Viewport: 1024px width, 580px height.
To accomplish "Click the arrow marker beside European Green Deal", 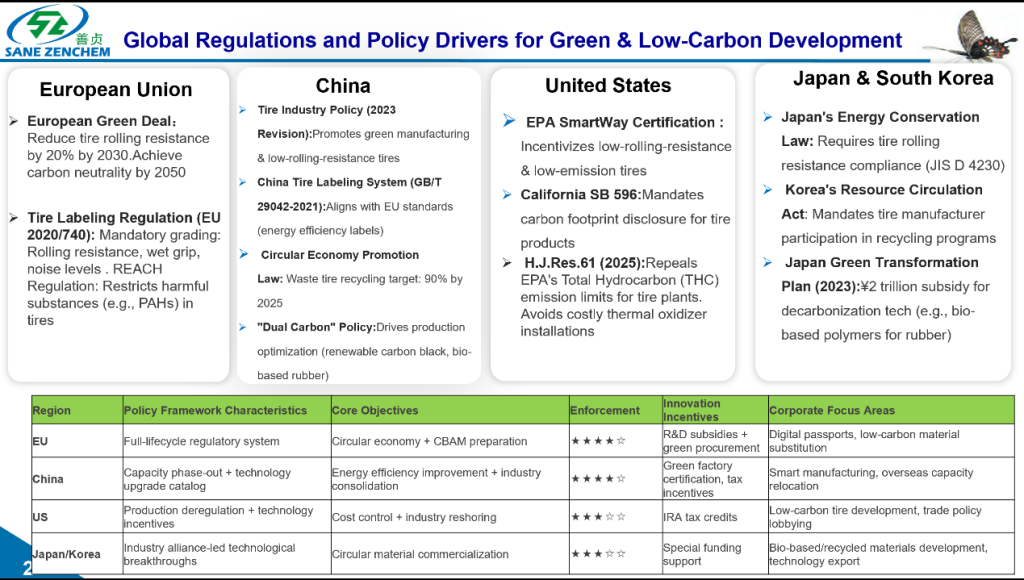I will (x=14, y=120).
